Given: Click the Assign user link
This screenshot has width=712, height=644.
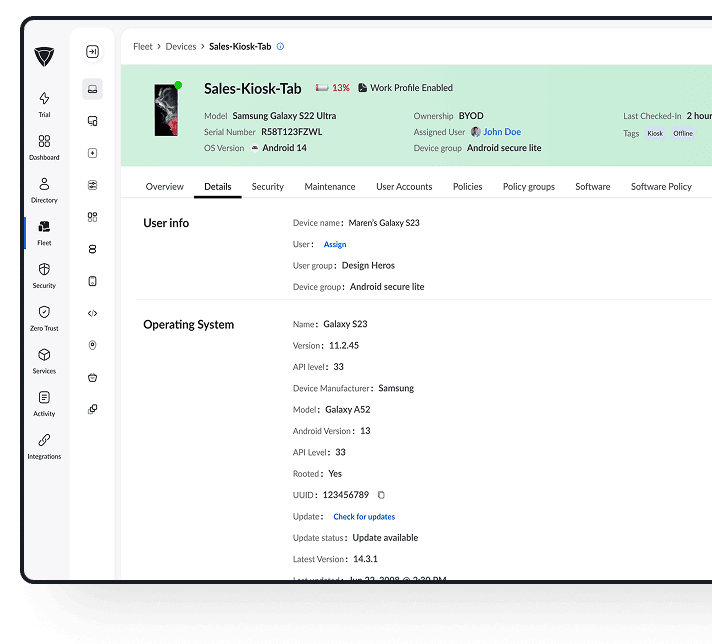Looking at the screenshot, I should (335, 245).
